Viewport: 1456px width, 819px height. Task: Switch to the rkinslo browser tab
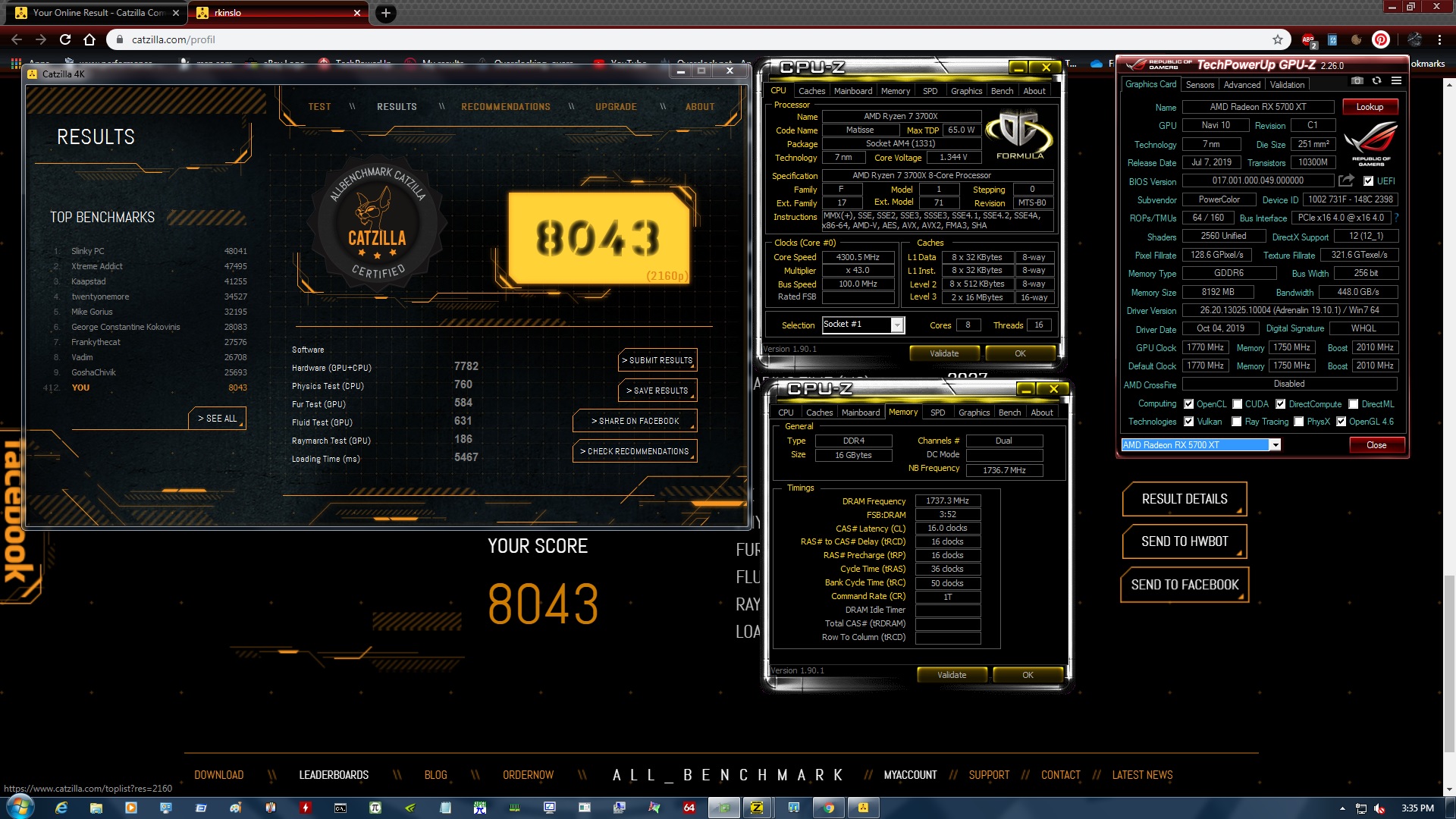click(x=279, y=13)
